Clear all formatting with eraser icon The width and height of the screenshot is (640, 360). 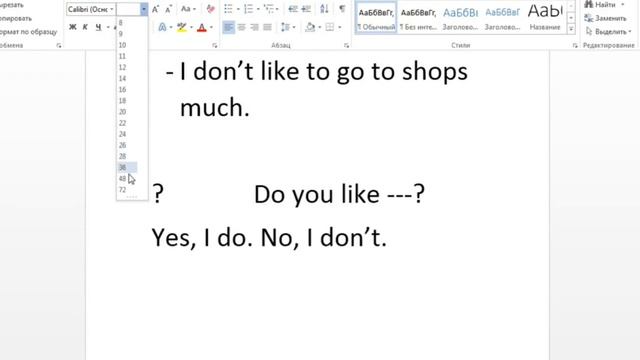click(210, 9)
